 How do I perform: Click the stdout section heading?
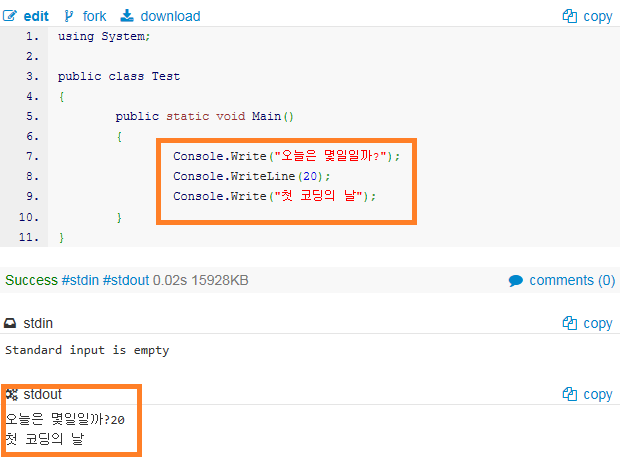(43, 394)
